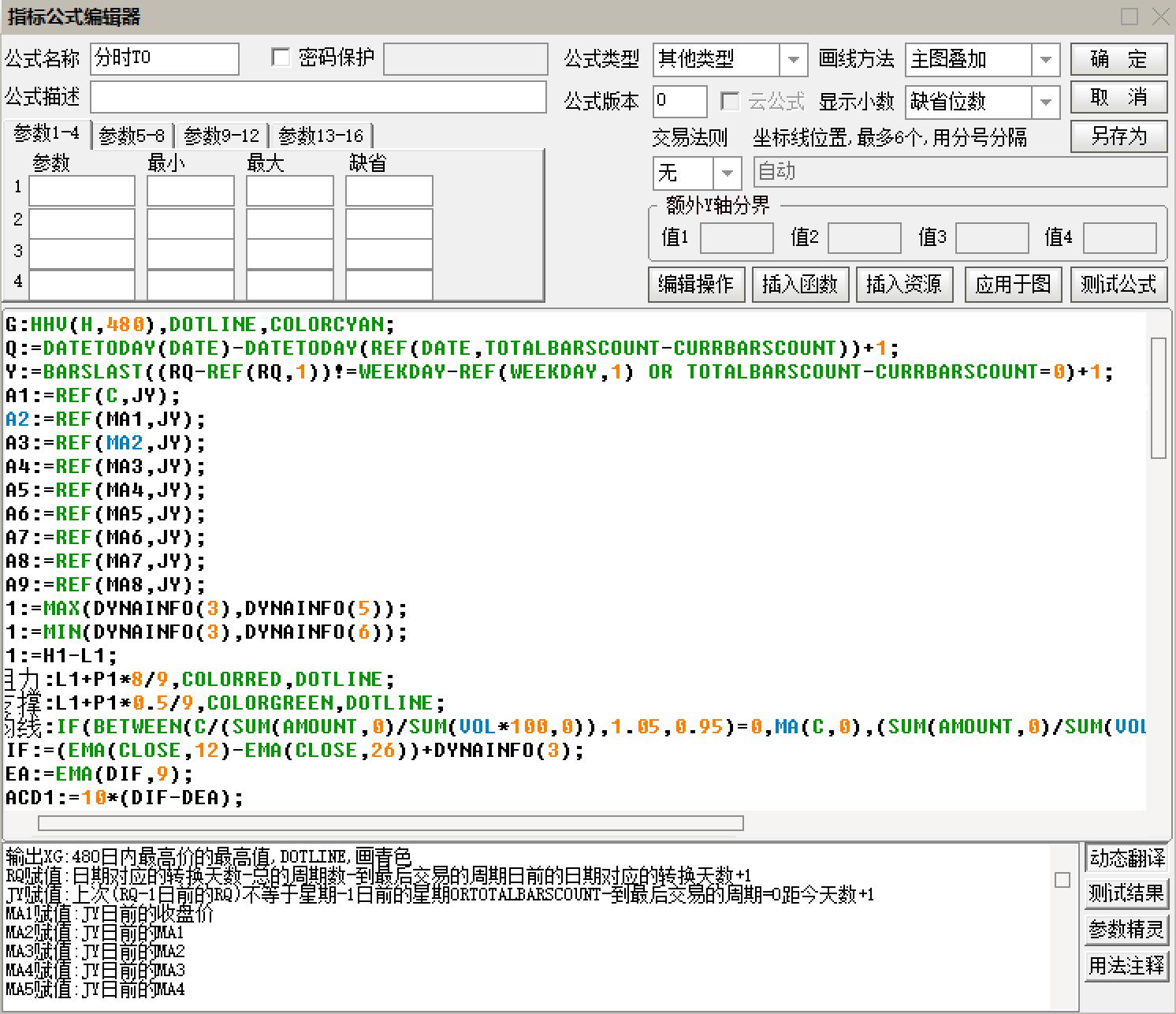Viewport: 1176px width, 1014px height.
Task: Run 测试公式 button
Action: (1118, 284)
